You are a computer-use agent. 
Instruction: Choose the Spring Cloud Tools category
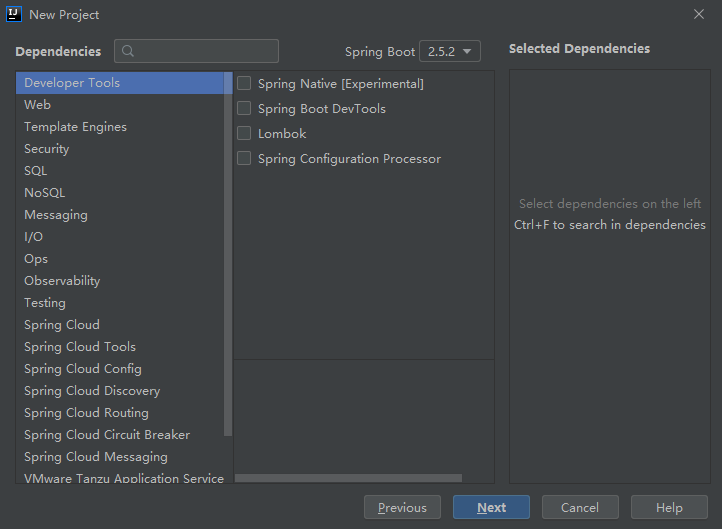coord(120,347)
